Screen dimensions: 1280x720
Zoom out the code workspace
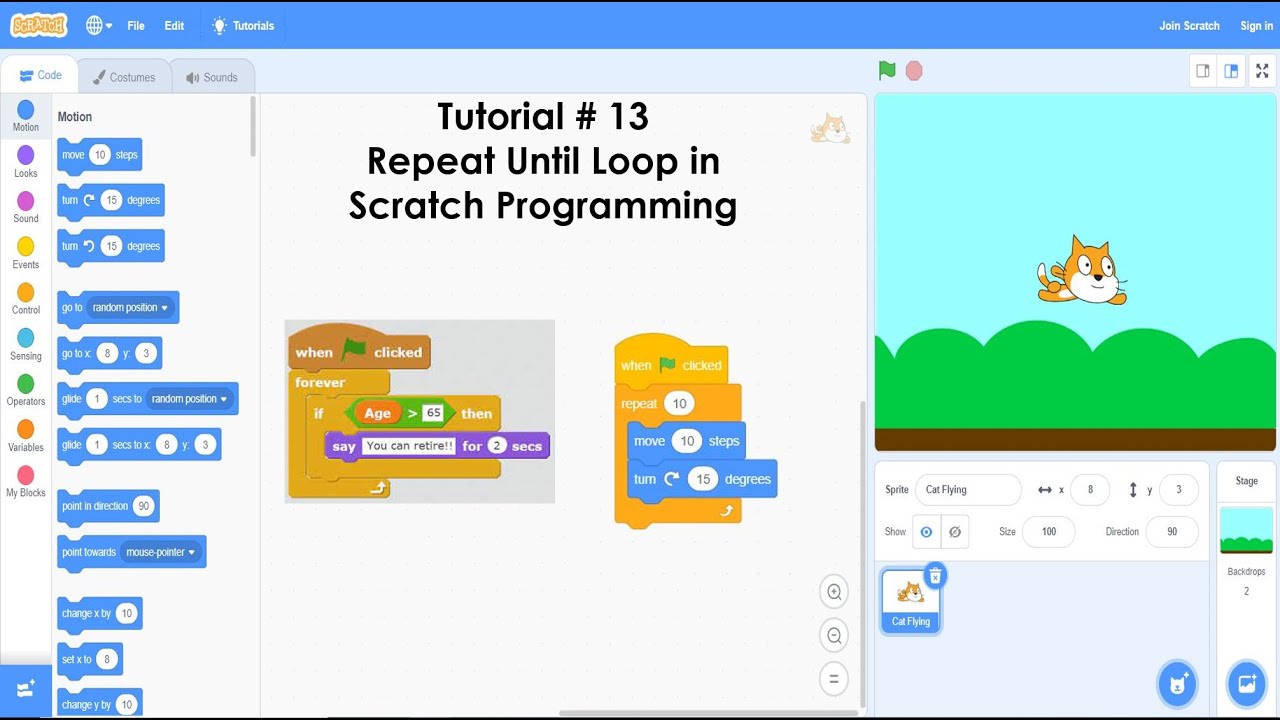tap(833, 635)
